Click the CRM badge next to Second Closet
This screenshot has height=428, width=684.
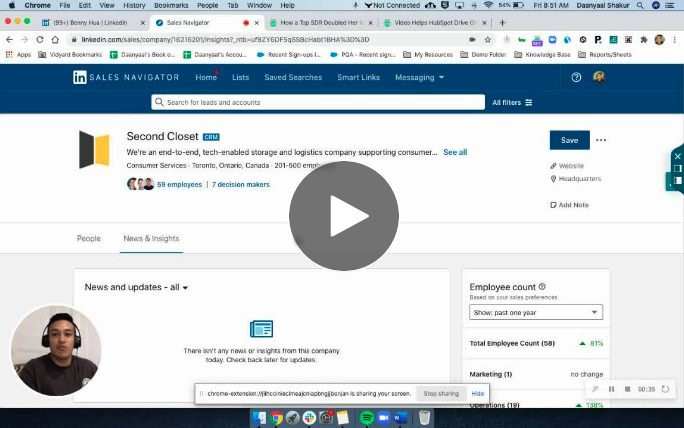click(211, 137)
